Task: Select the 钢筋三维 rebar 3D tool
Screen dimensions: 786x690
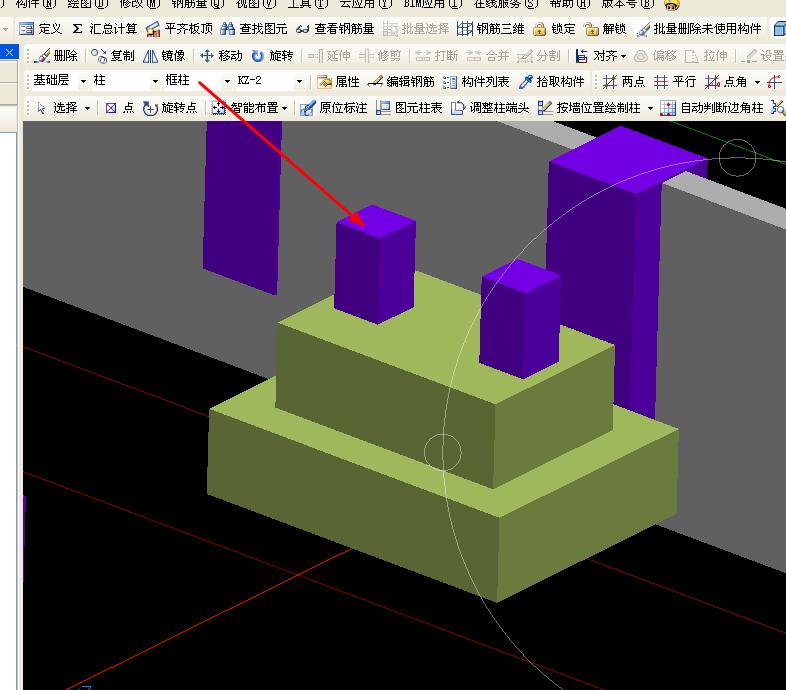Action: (x=465, y=29)
